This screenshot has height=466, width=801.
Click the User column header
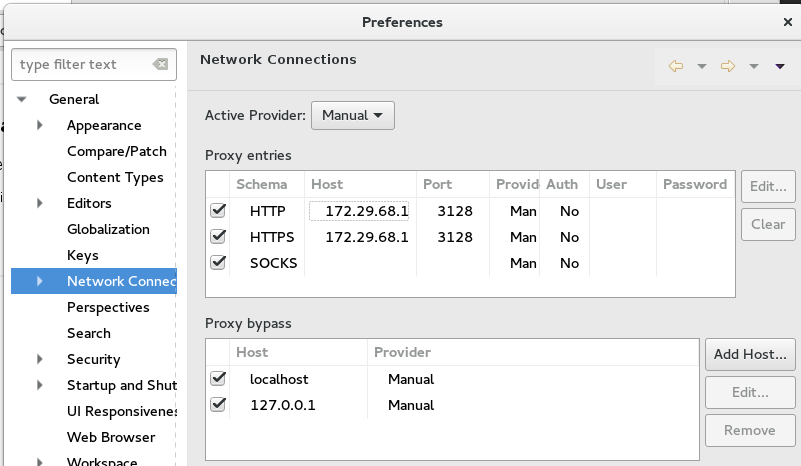click(623, 184)
